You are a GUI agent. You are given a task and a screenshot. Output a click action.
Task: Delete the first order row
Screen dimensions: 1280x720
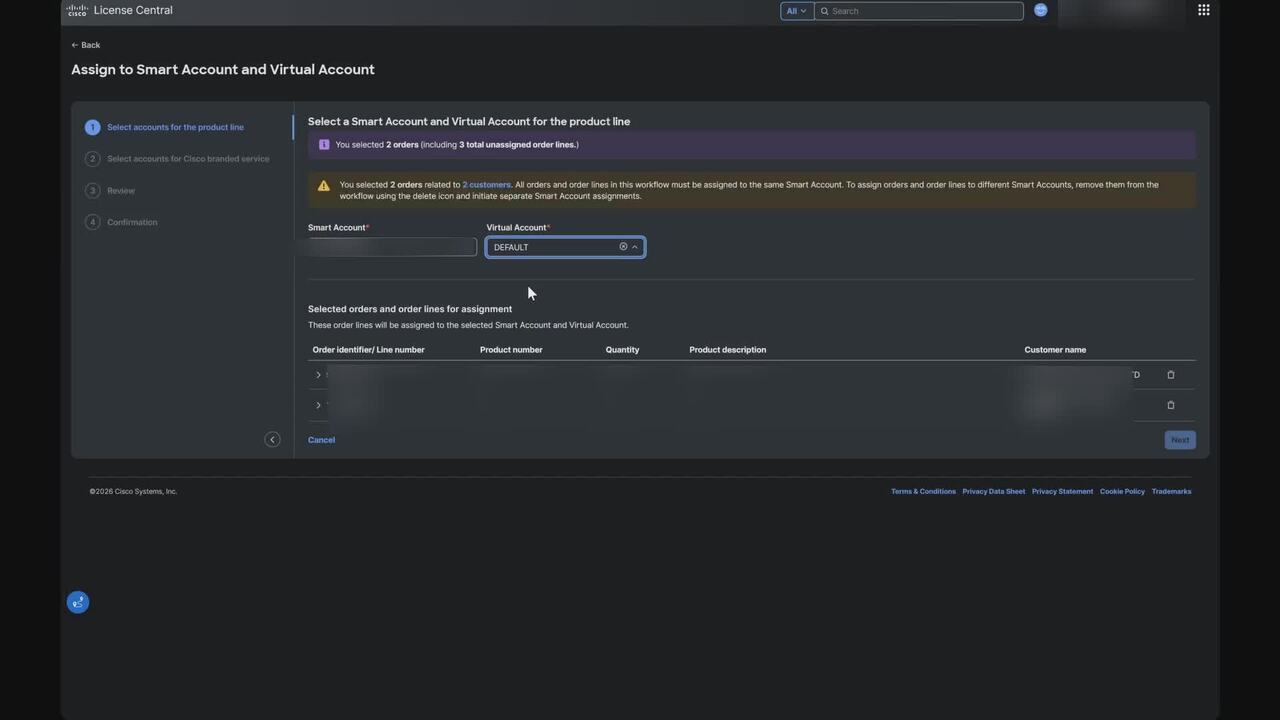(x=1171, y=375)
